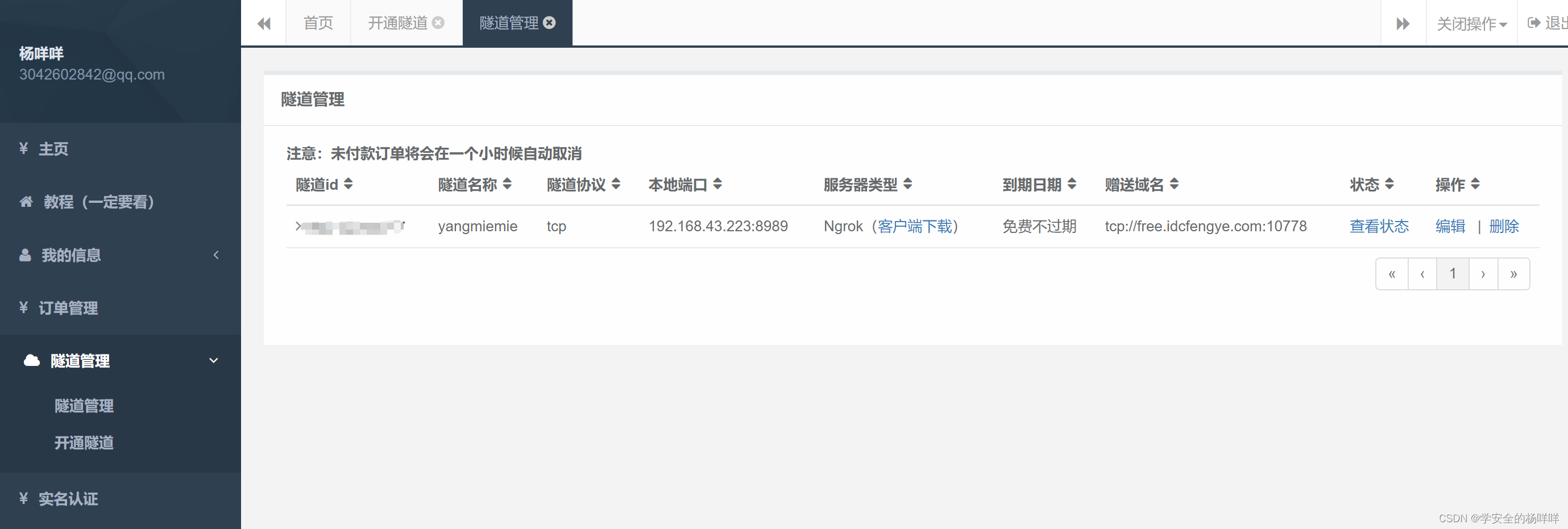The image size is (1568, 529).
Task: Click the cloud icon next to 隧道管理
Action: coord(31,360)
